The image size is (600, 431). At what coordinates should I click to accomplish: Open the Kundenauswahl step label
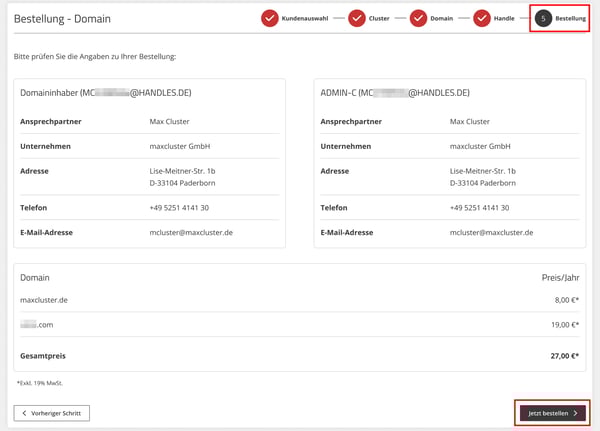click(x=305, y=18)
